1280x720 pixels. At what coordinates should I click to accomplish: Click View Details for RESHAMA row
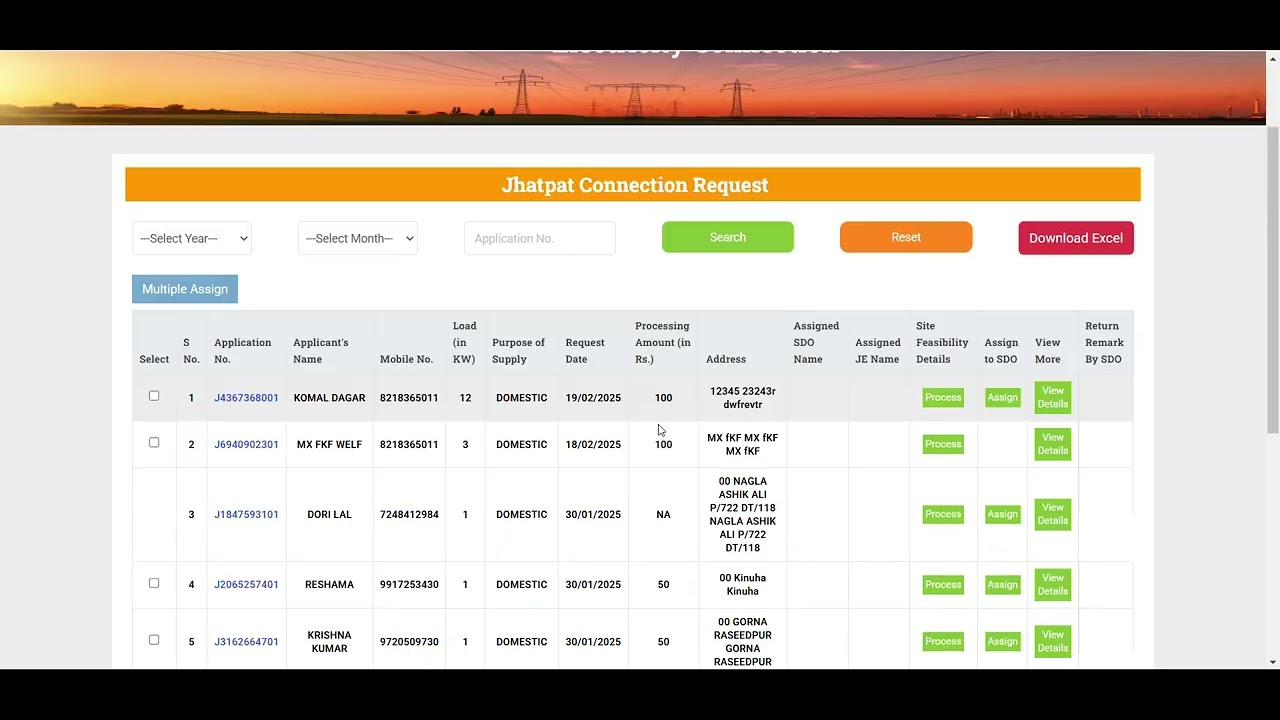click(1053, 584)
